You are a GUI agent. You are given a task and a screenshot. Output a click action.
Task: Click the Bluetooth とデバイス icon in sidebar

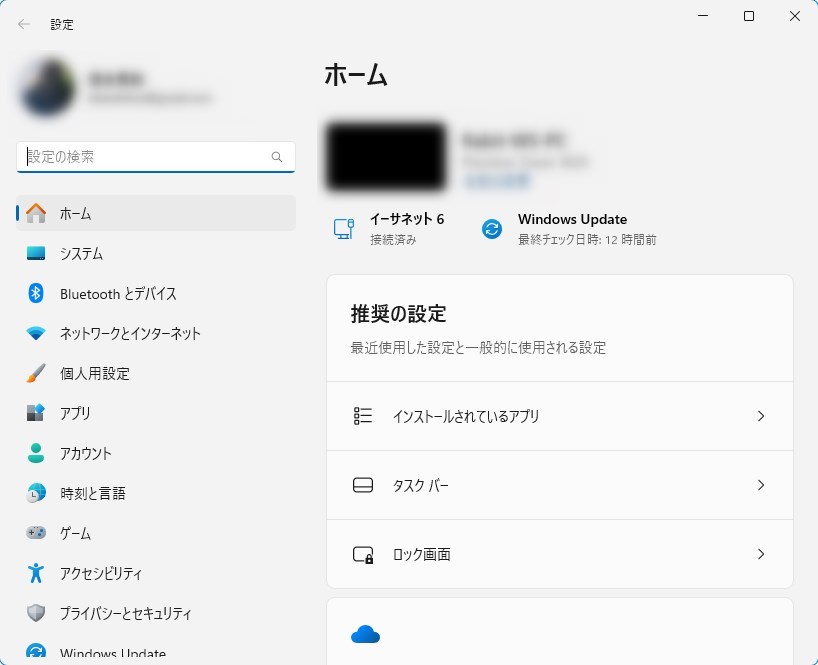(36, 293)
